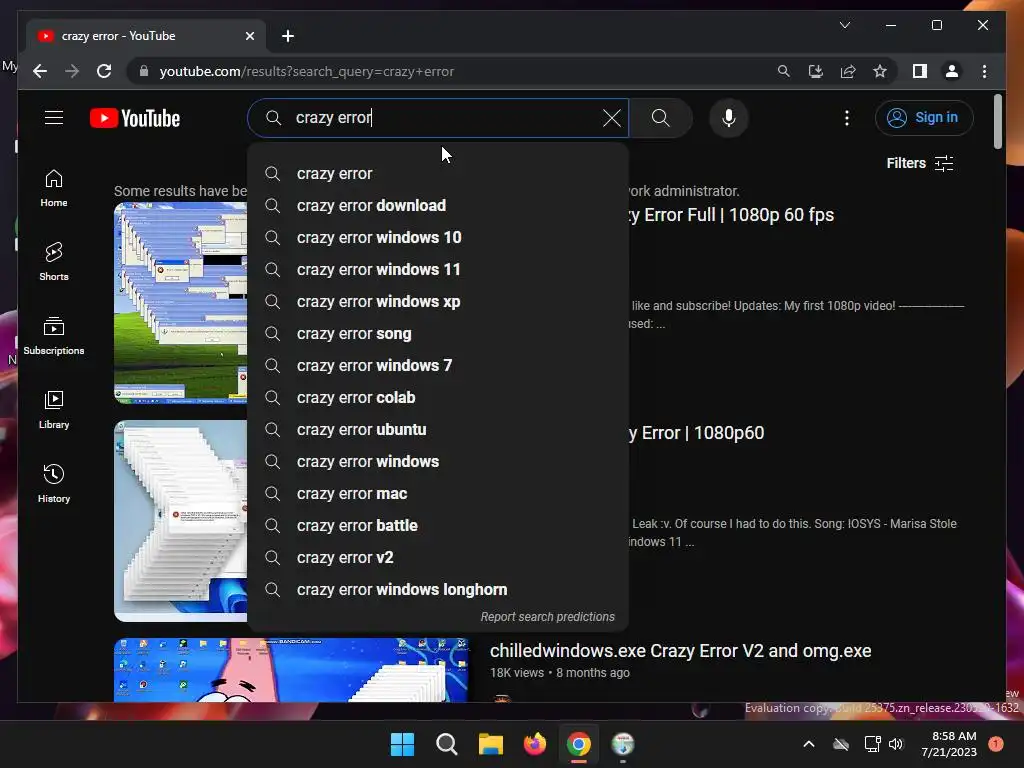Select the crazy error - YouTube tab
Viewport: 1024px width, 768px height.
click(146, 36)
